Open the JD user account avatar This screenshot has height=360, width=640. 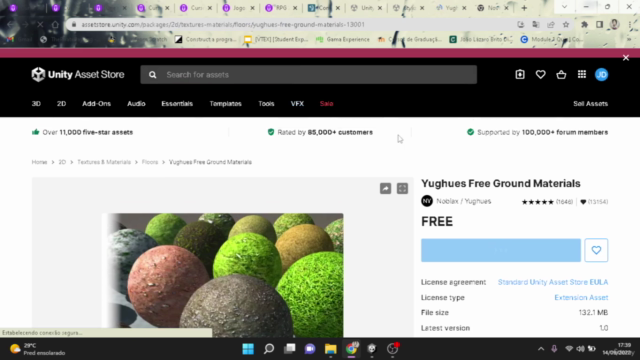point(601,74)
